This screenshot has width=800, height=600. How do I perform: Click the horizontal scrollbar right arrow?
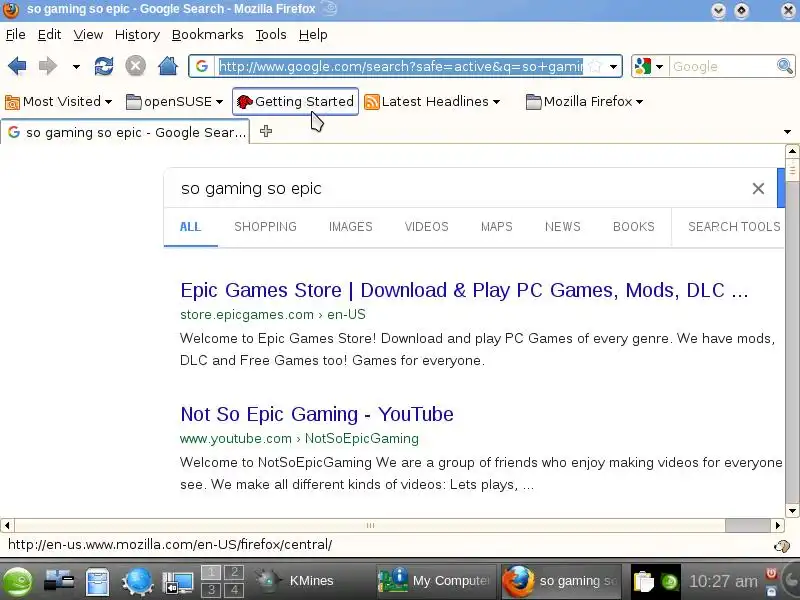(778, 525)
